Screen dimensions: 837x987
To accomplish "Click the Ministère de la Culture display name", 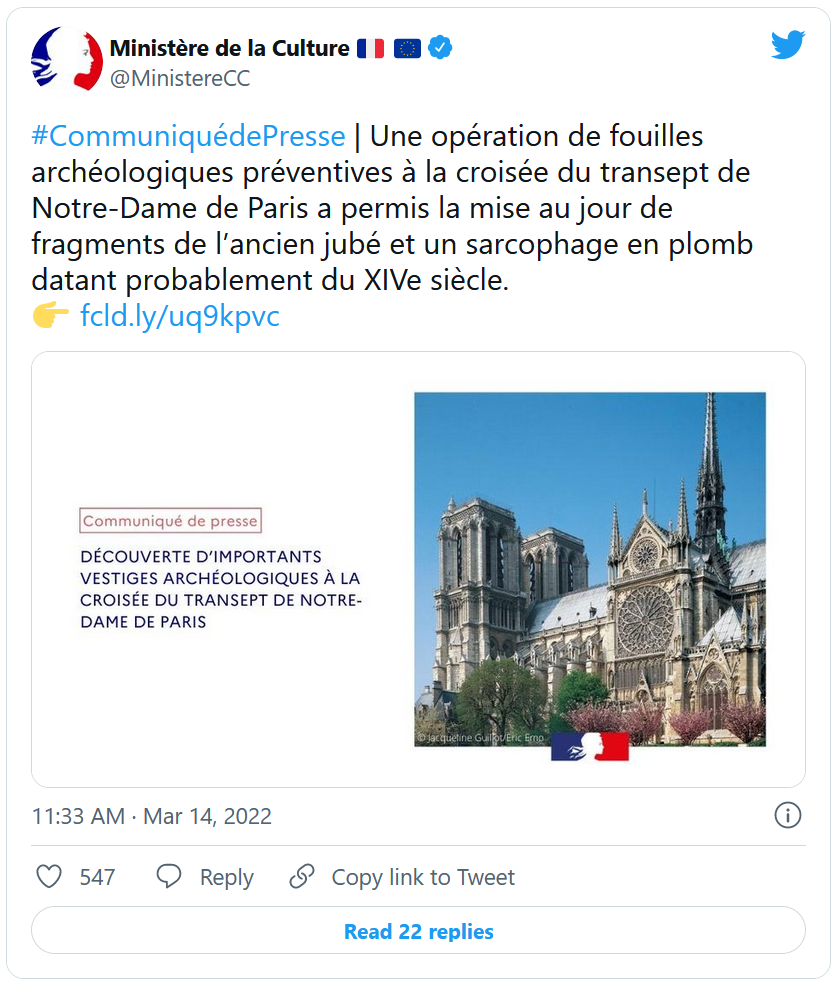I will click(230, 48).
